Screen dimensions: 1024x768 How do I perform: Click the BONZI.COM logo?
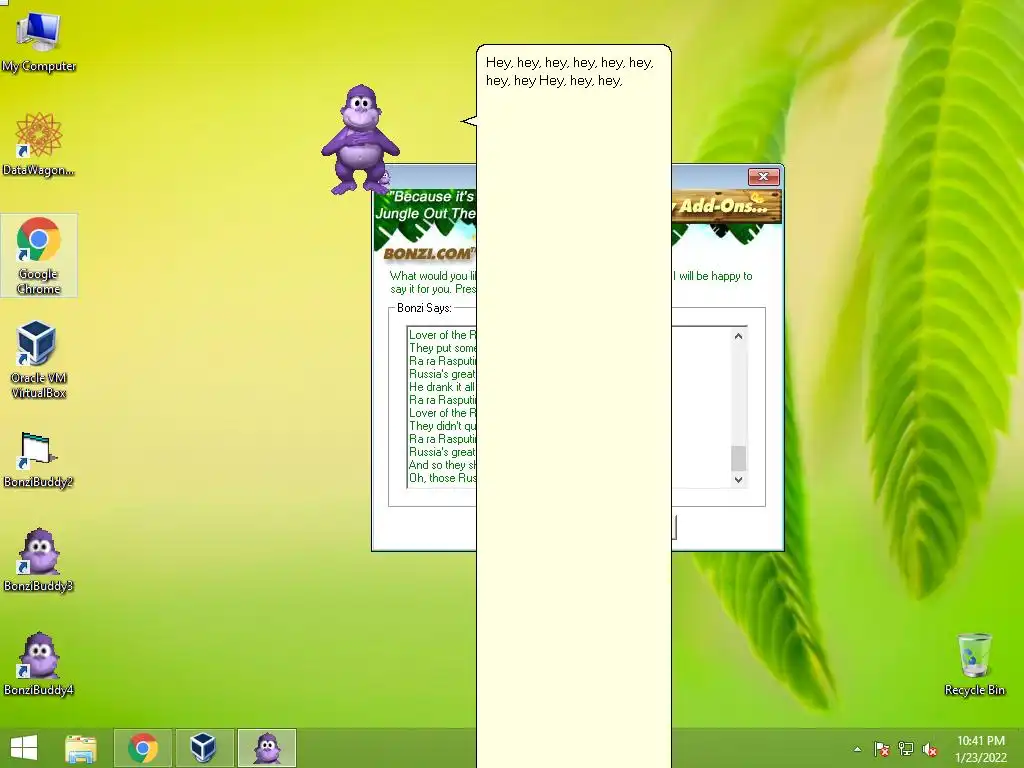click(429, 253)
